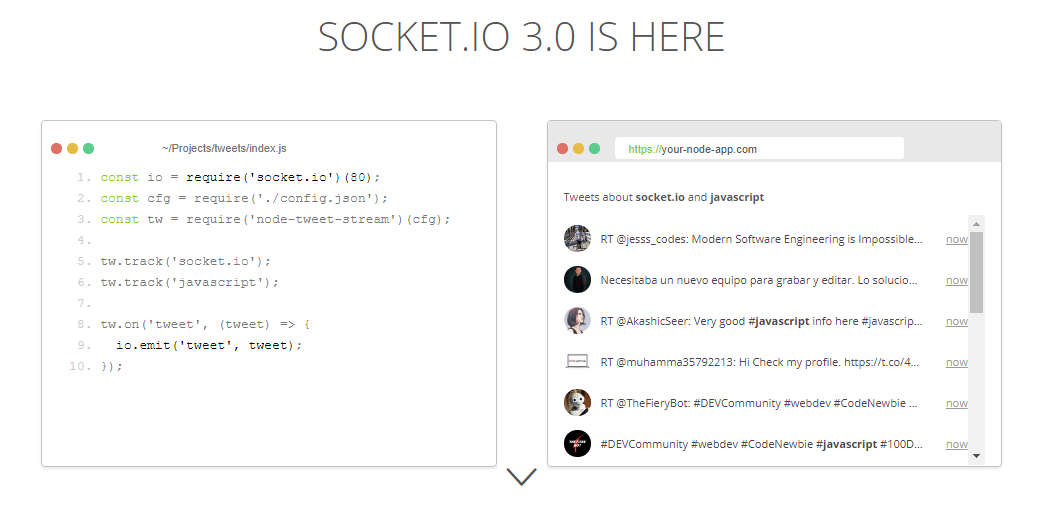Image resolution: width=1042 pixels, height=516 pixels.
Task: Click the 'RT @jesss_codes: Modern Software Engineering' tweet text
Action: tap(762, 239)
